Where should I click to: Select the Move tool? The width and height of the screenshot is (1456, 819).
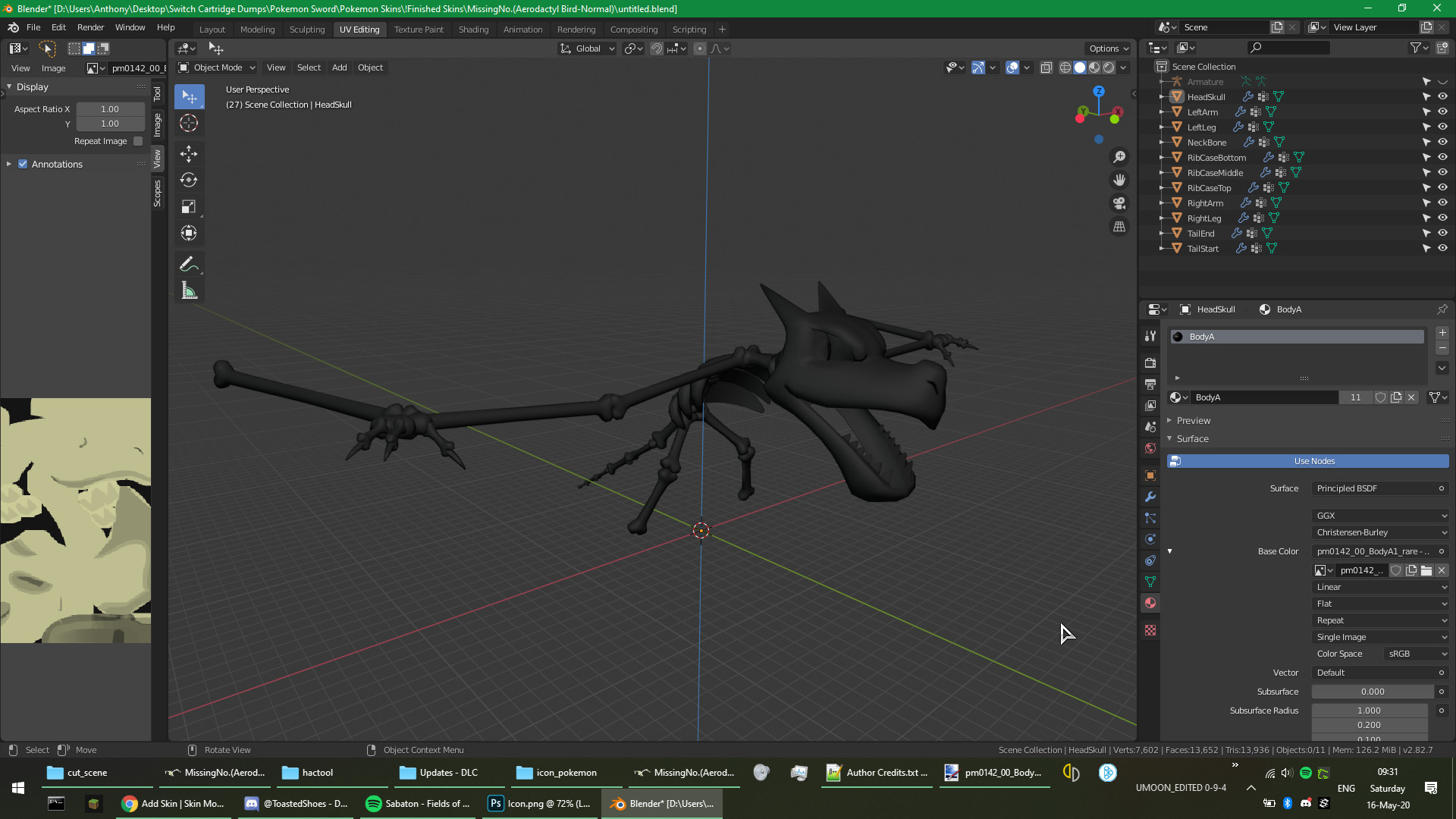coord(189,154)
